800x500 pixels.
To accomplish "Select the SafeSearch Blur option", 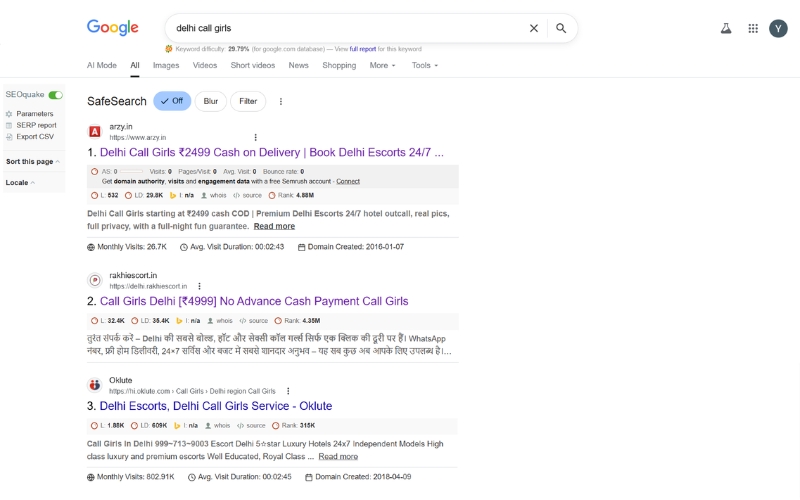I will pyautogui.click(x=210, y=101).
